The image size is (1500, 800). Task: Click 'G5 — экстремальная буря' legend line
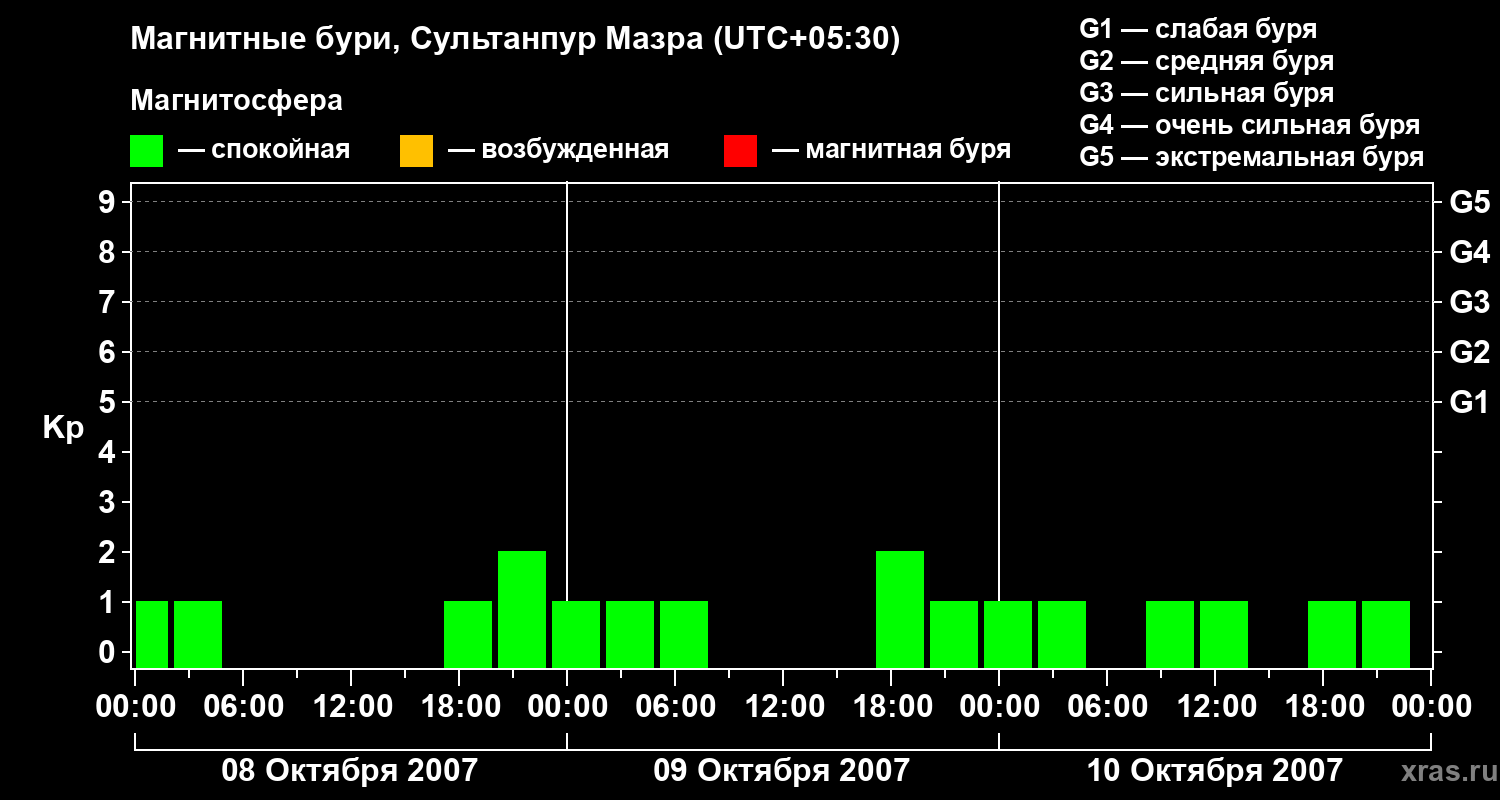(x=1252, y=157)
